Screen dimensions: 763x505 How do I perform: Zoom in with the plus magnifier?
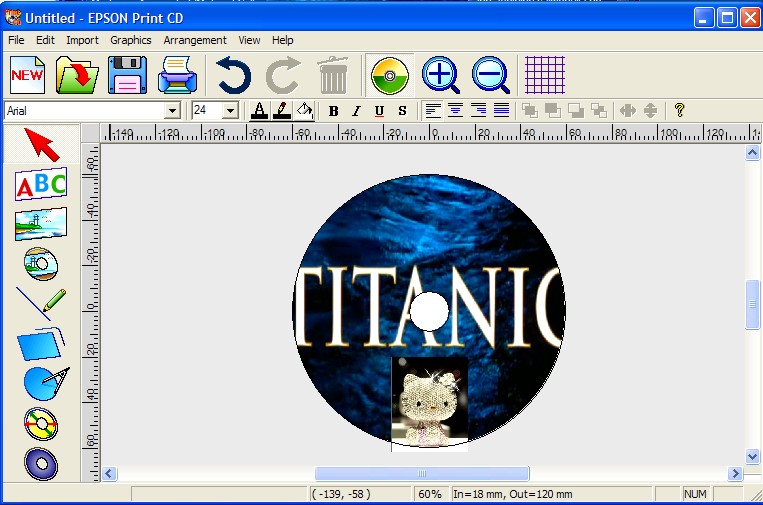point(441,75)
